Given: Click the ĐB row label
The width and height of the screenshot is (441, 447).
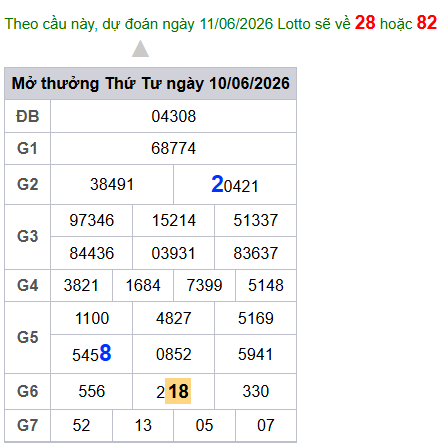Looking at the screenshot, I should (x=28, y=116).
